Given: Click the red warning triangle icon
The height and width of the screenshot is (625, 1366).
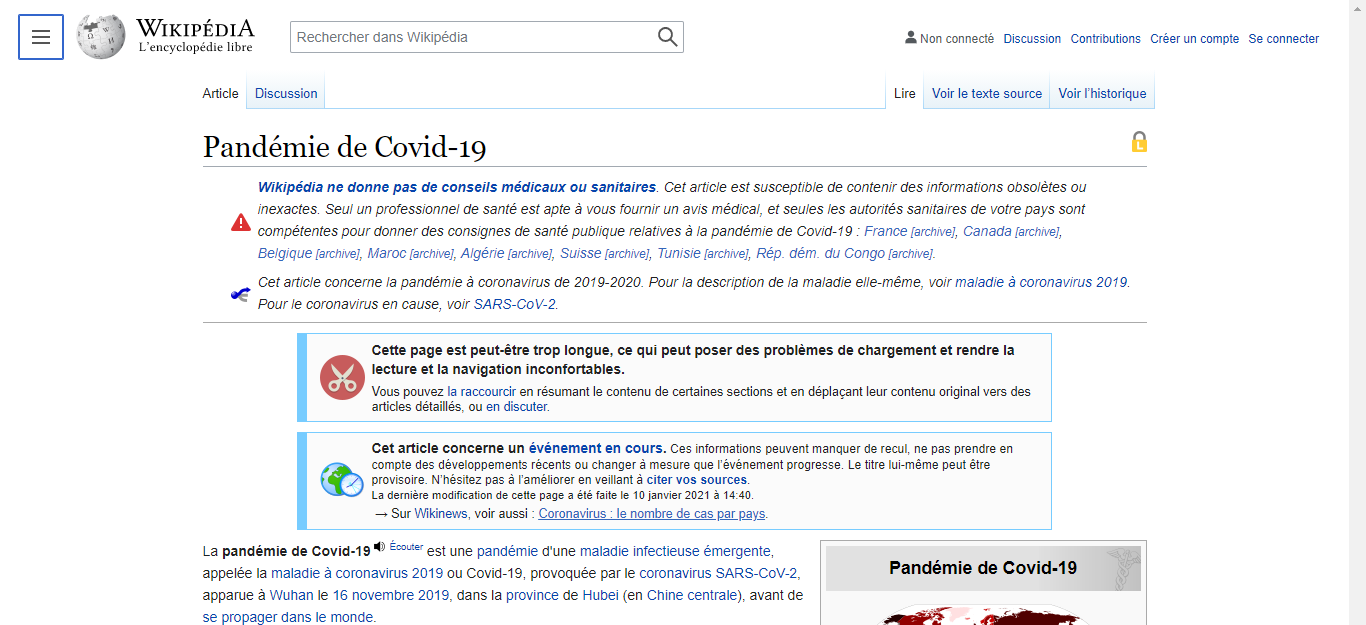Looking at the screenshot, I should [x=241, y=222].
